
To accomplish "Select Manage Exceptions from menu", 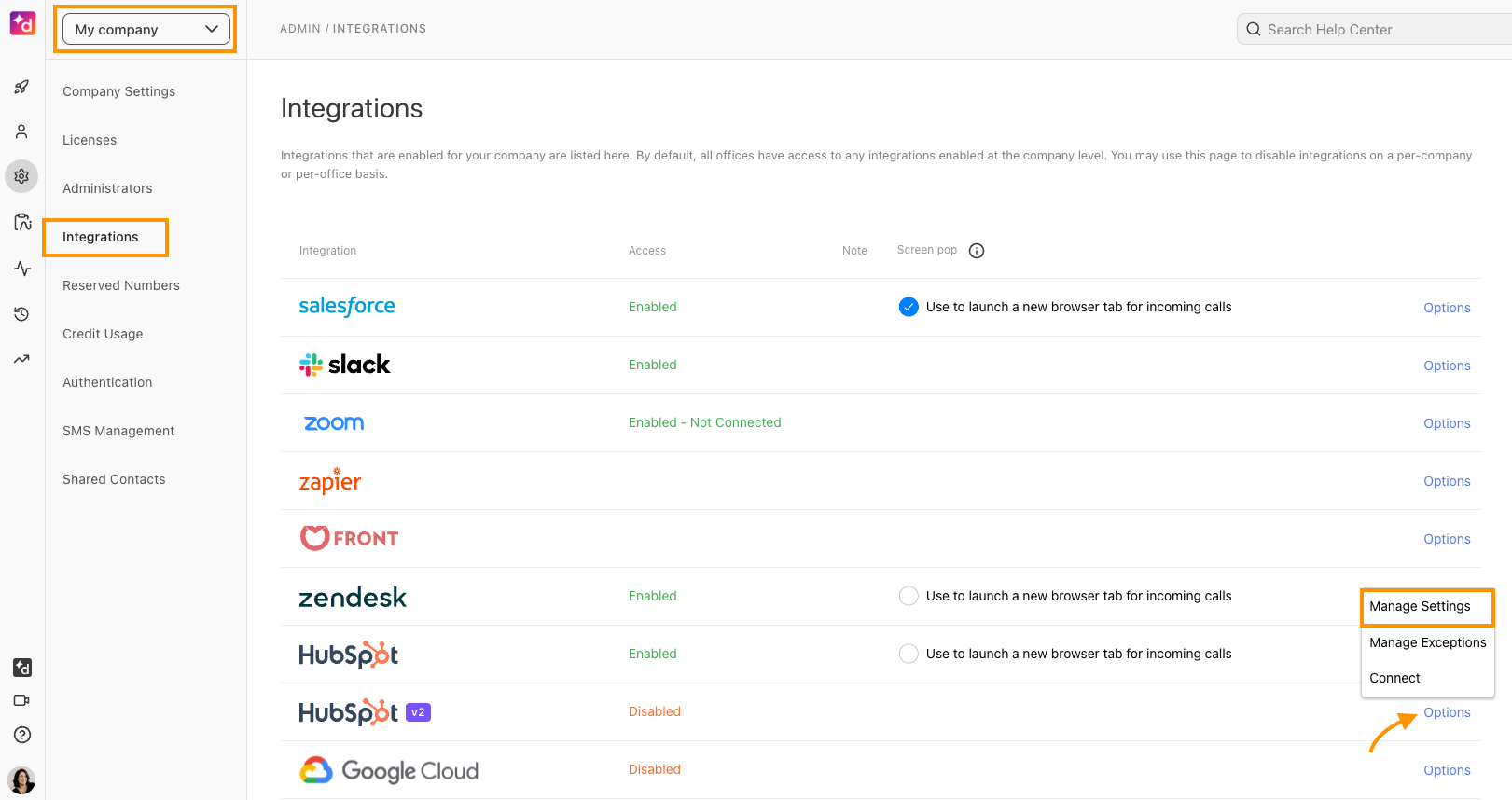I will point(1427,642).
